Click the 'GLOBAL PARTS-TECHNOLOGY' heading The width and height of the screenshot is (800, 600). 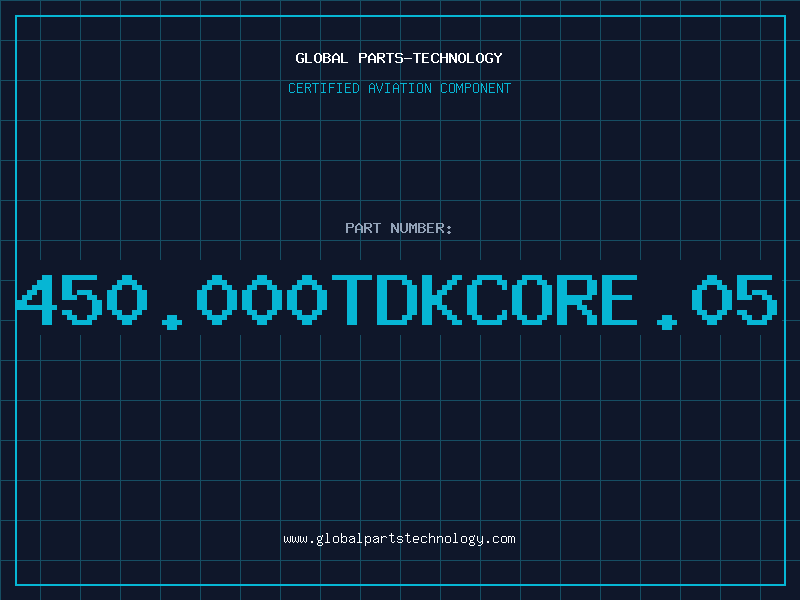399,58
